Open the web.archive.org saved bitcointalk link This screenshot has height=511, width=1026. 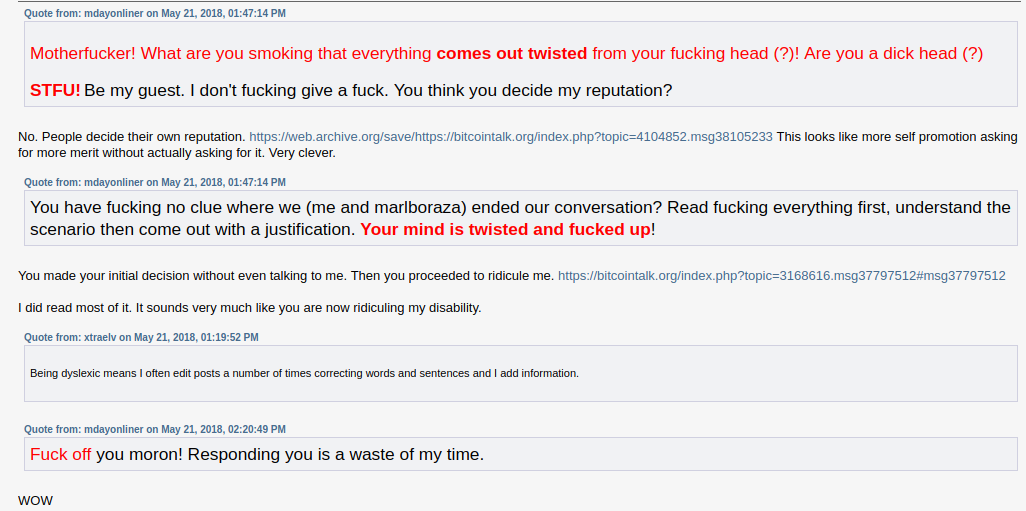click(511, 137)
